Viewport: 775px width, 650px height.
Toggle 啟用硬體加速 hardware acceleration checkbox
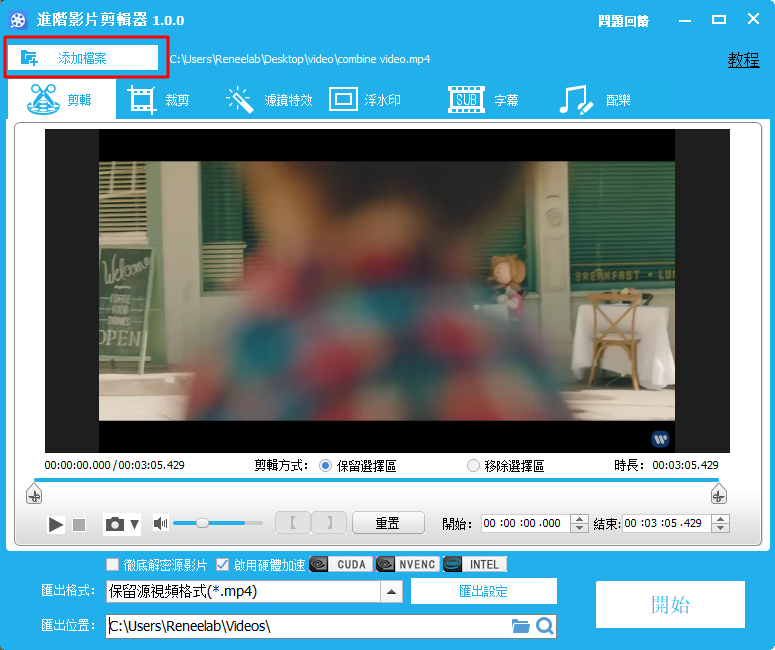(222, 564)
